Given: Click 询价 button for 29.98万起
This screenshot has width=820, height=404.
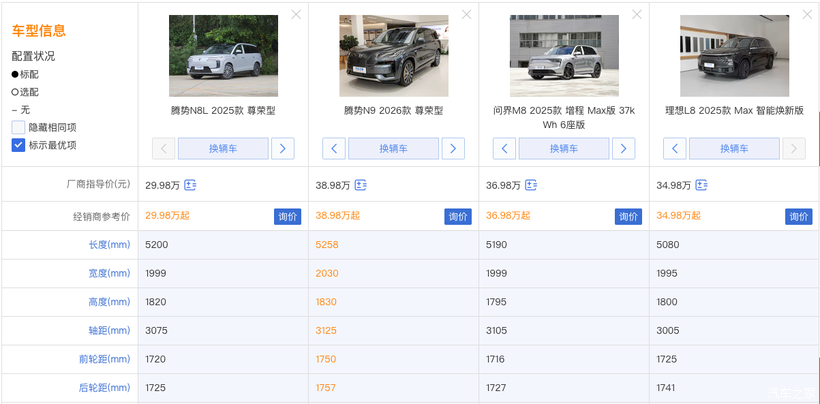Looking at the screenshot, I should tap(288, 216).
